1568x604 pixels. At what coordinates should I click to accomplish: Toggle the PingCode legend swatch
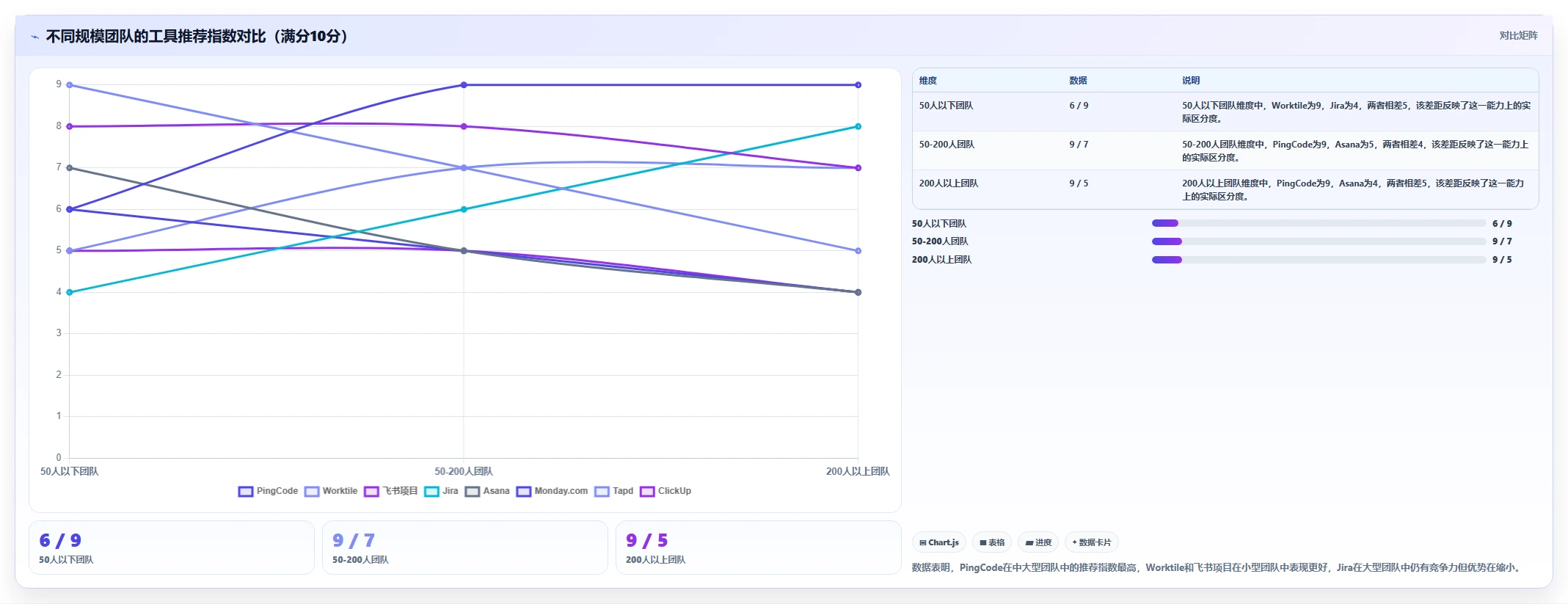click(246, 492)
